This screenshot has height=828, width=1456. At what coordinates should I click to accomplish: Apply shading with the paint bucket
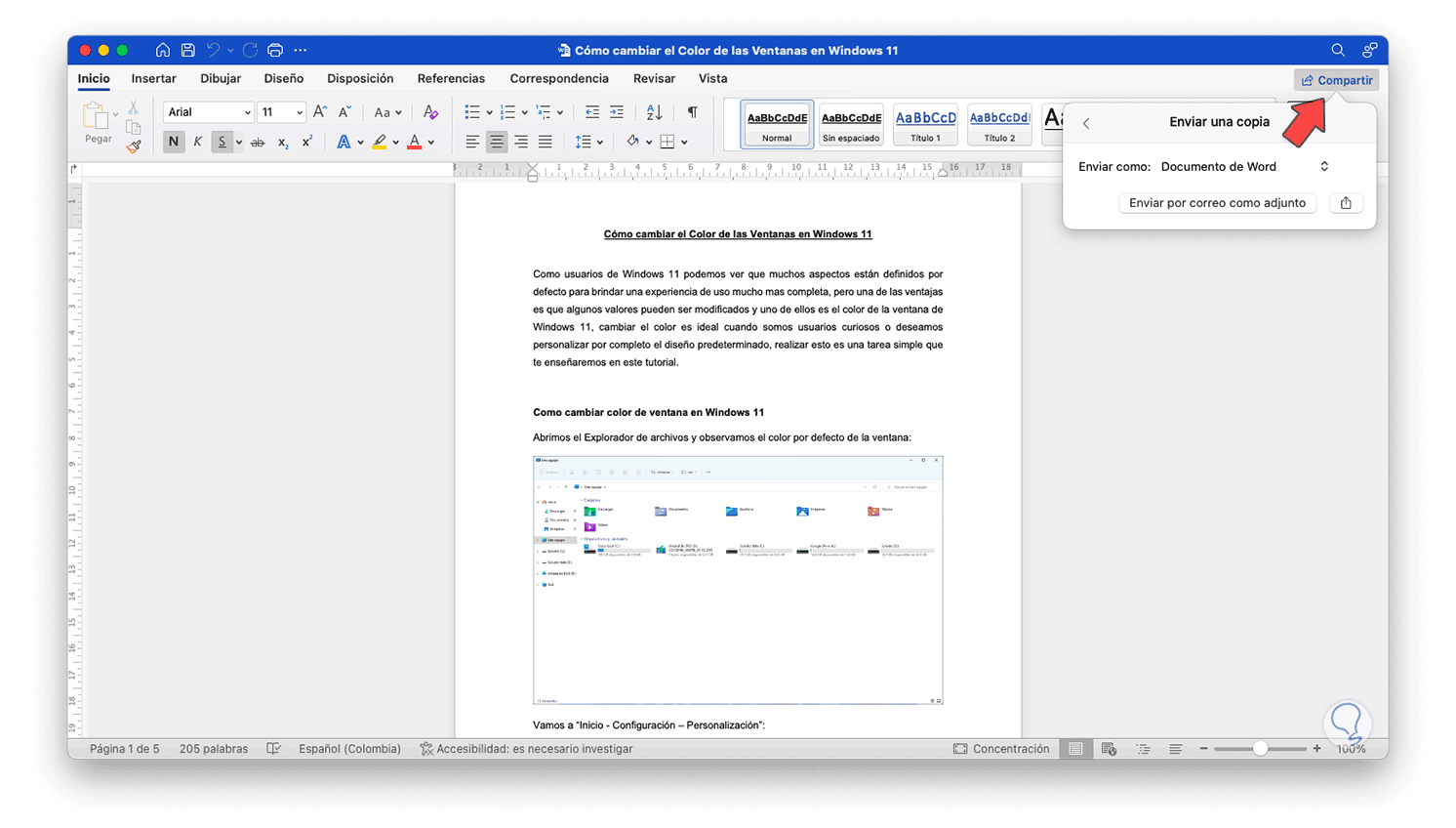click(632, 143)
